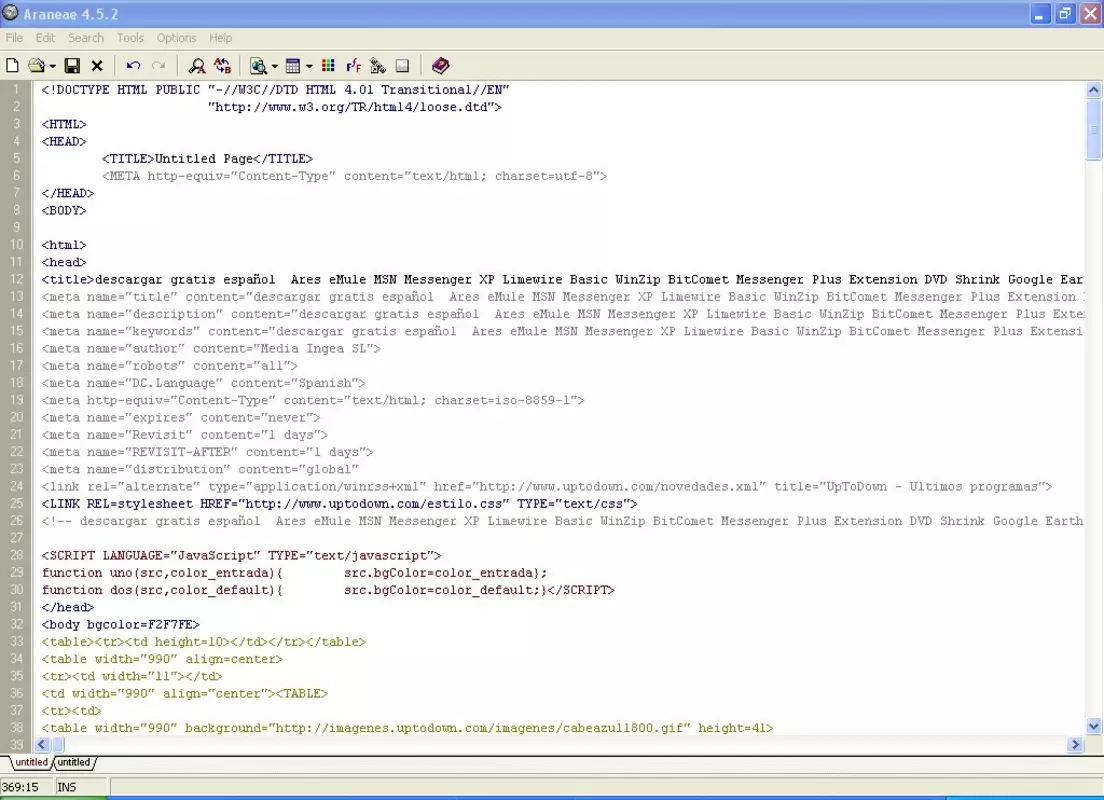The height and width of the screenshot is (800, 1104).
Task: Open the color palette grid icon
Action: 328,65
